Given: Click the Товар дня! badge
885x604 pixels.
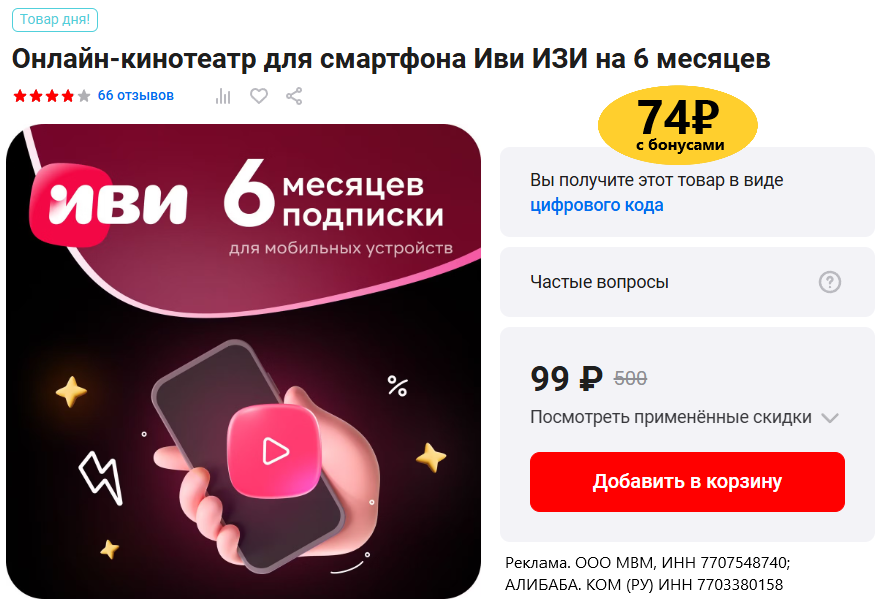Looking at the screenshot, I should [55, 20].
